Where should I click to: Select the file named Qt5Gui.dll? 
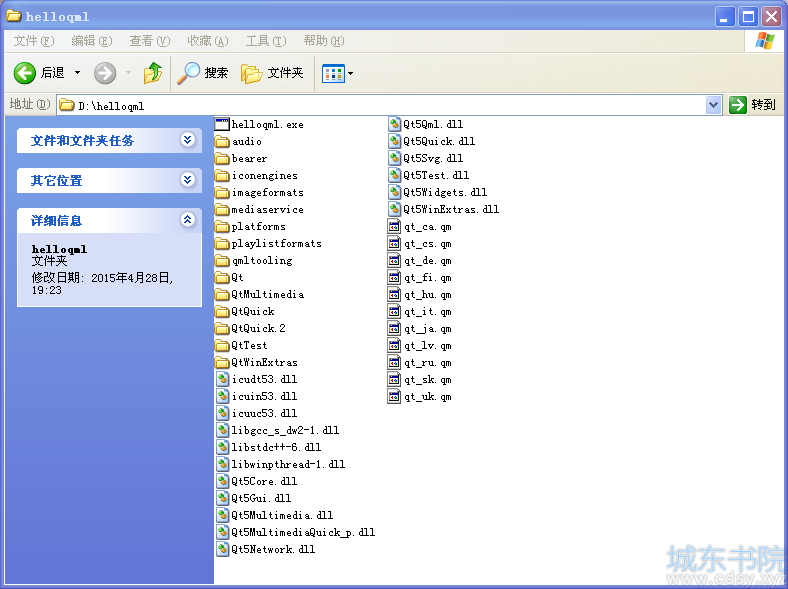point(253,498)
